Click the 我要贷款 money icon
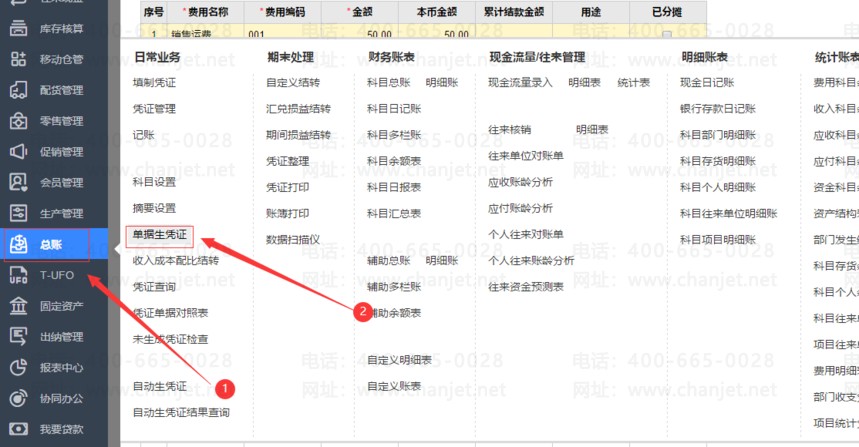The image size is (859, 447). click(18, 429)
